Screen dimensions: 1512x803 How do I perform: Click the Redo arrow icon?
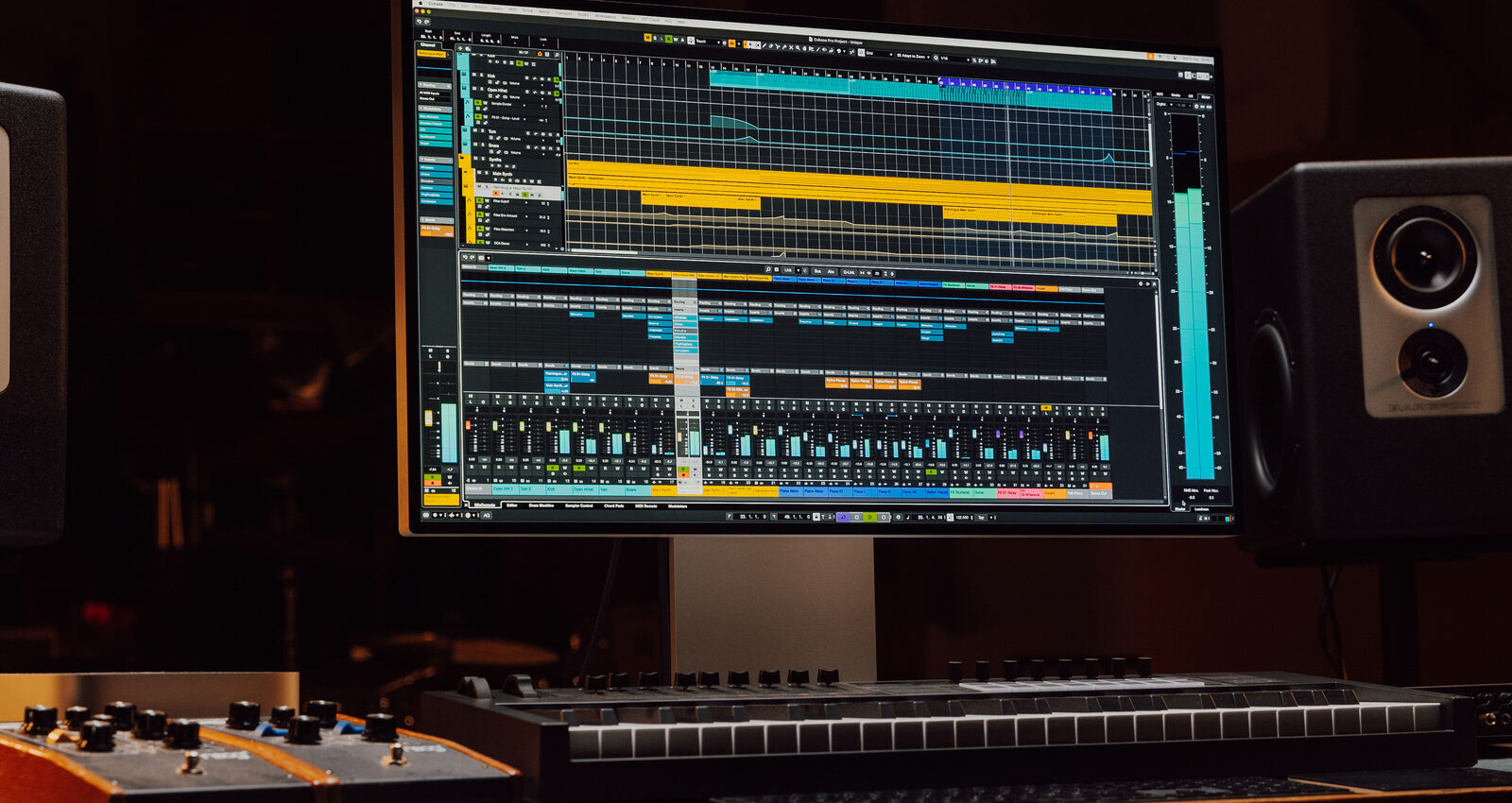pos(427,22)
